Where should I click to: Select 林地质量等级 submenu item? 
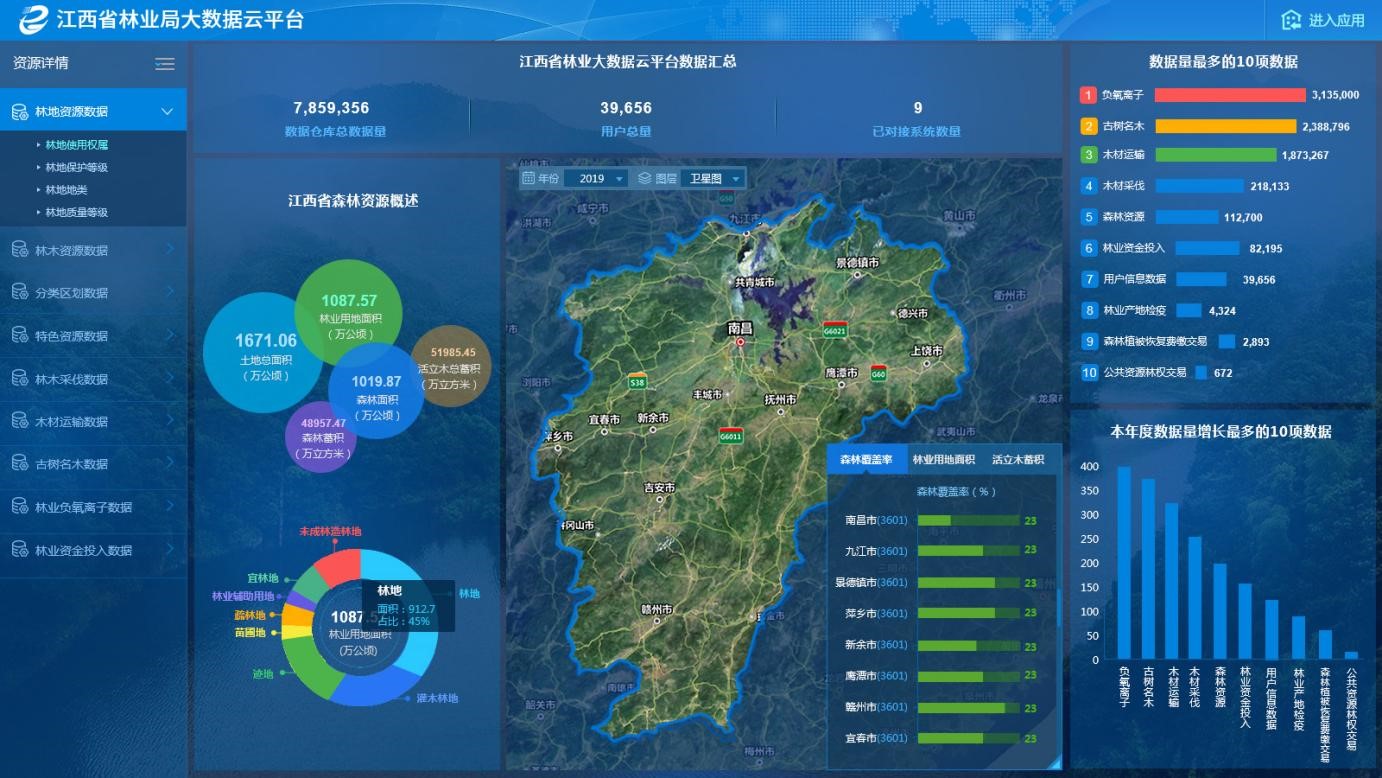click(x=77, y=212)
